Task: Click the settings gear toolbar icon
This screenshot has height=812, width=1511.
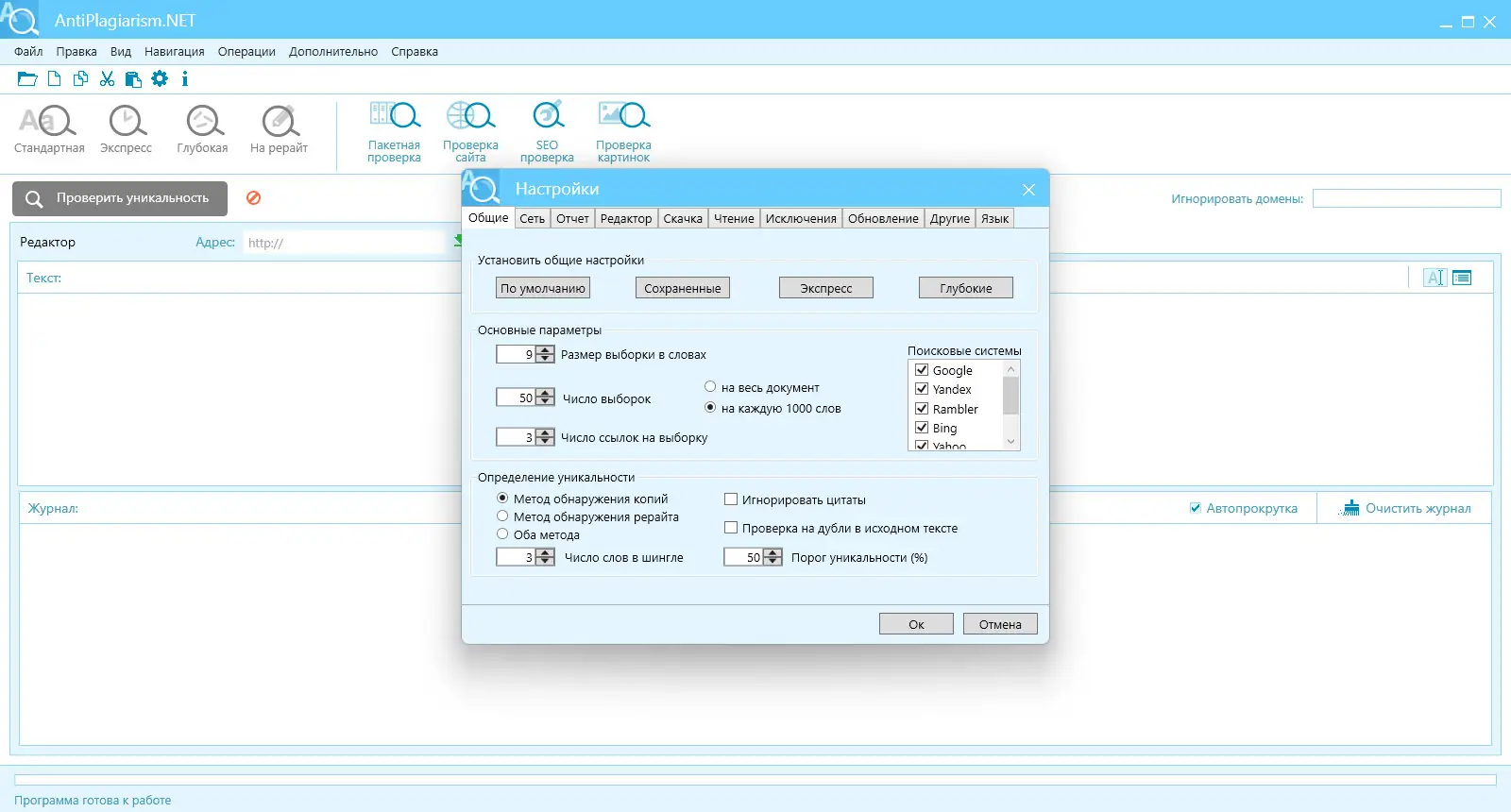Action: point(160,79)
